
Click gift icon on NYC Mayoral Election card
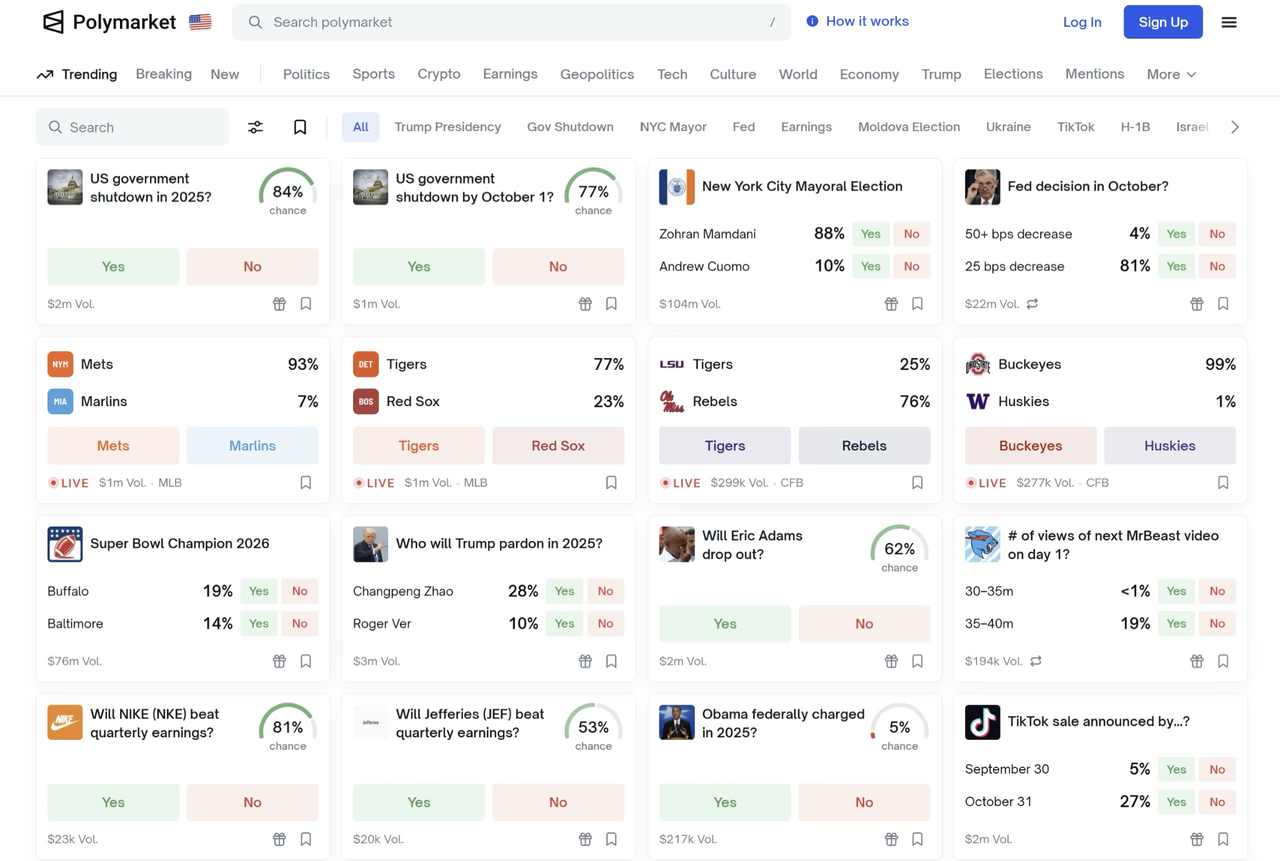pyautogui.click(x=891, y=304)
